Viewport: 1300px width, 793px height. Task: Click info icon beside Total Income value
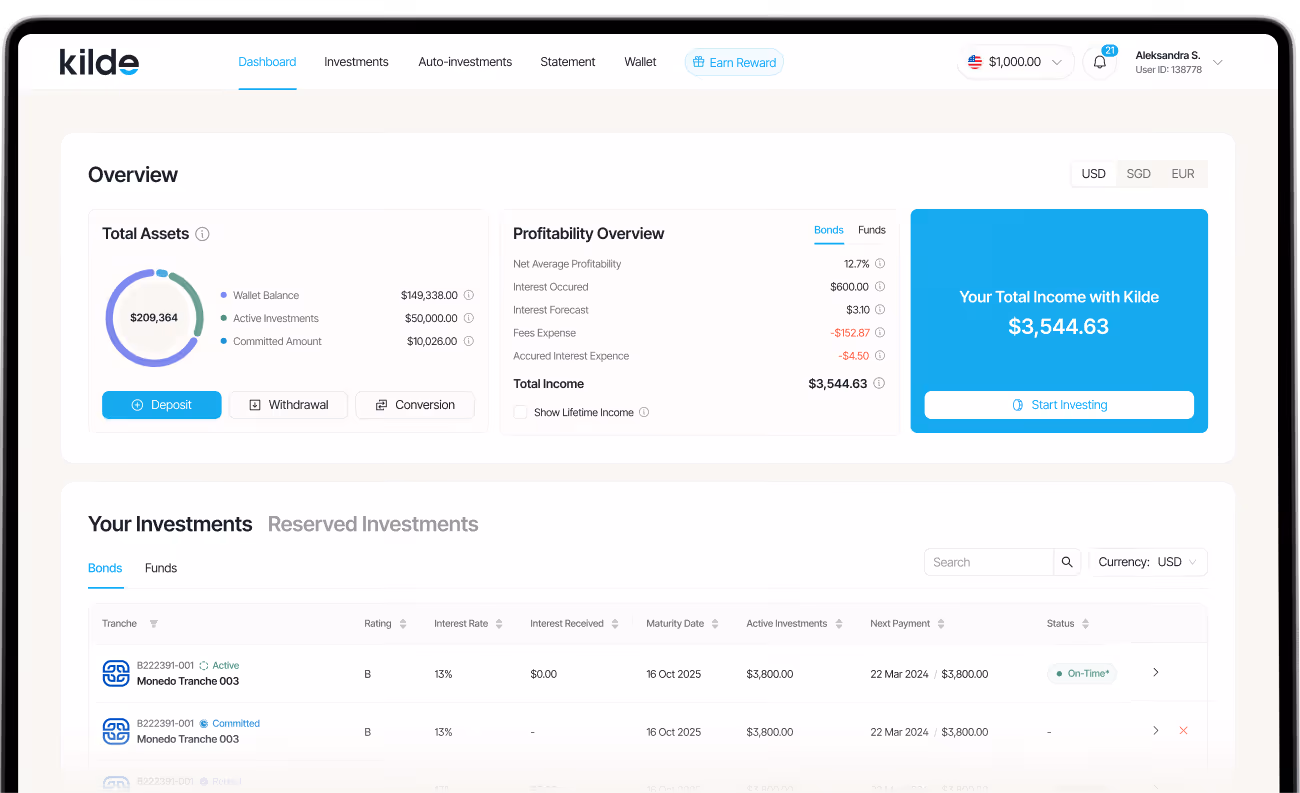pos(879,383)
